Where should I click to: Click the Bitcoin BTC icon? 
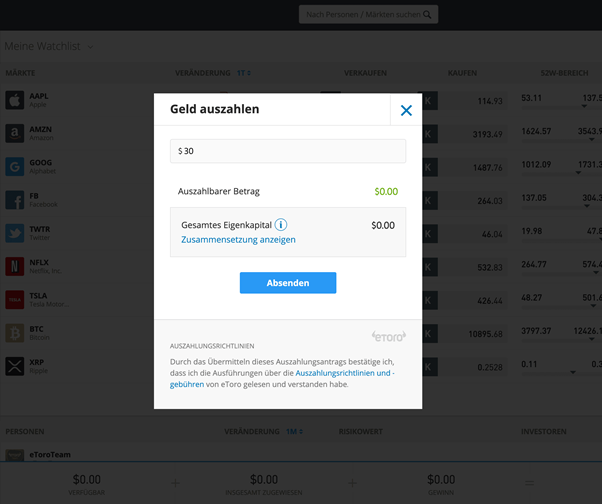15,333
